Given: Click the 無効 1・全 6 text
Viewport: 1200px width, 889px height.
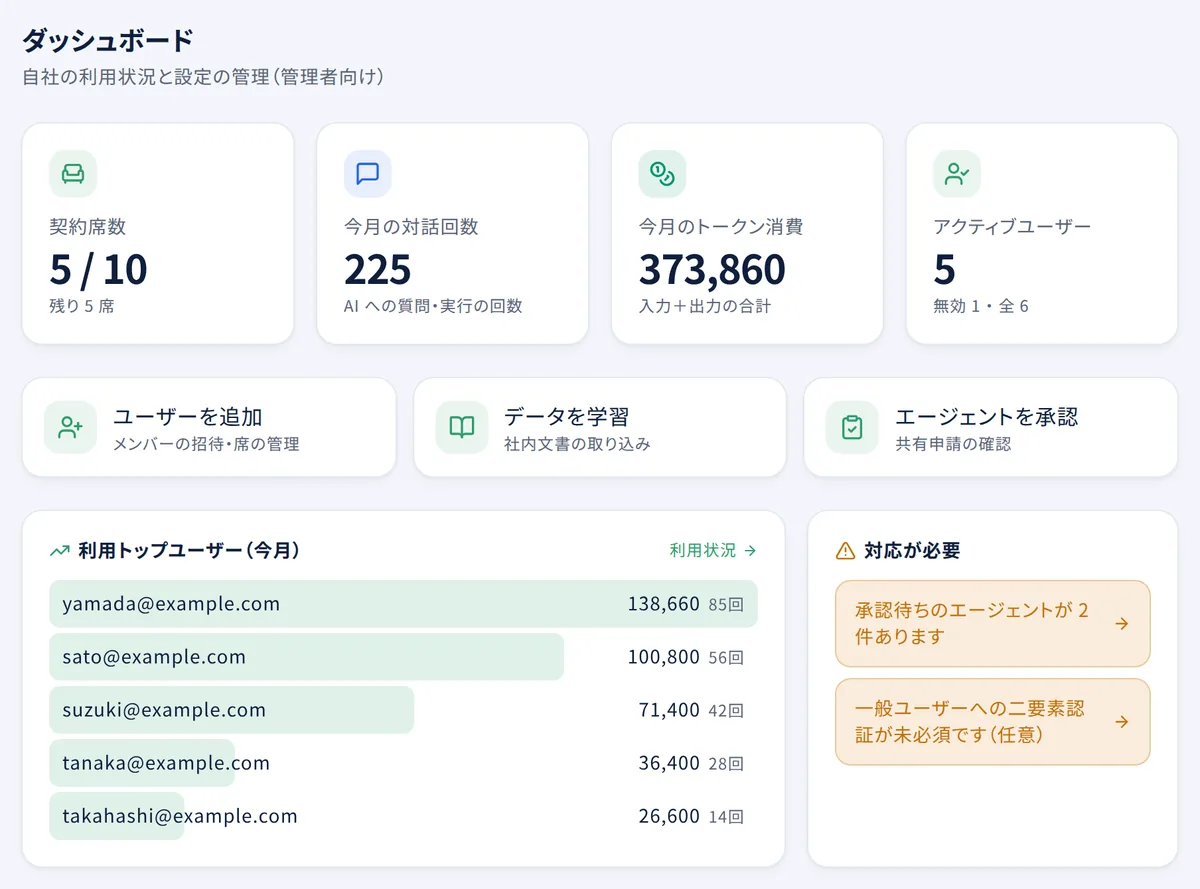Looking at the screenshot, I should click(981, 306).
